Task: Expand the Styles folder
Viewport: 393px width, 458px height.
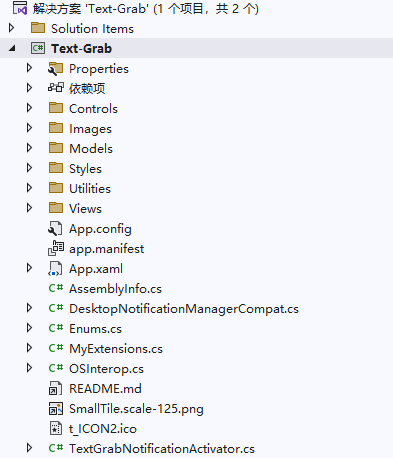Action: [x=29, y=168]
